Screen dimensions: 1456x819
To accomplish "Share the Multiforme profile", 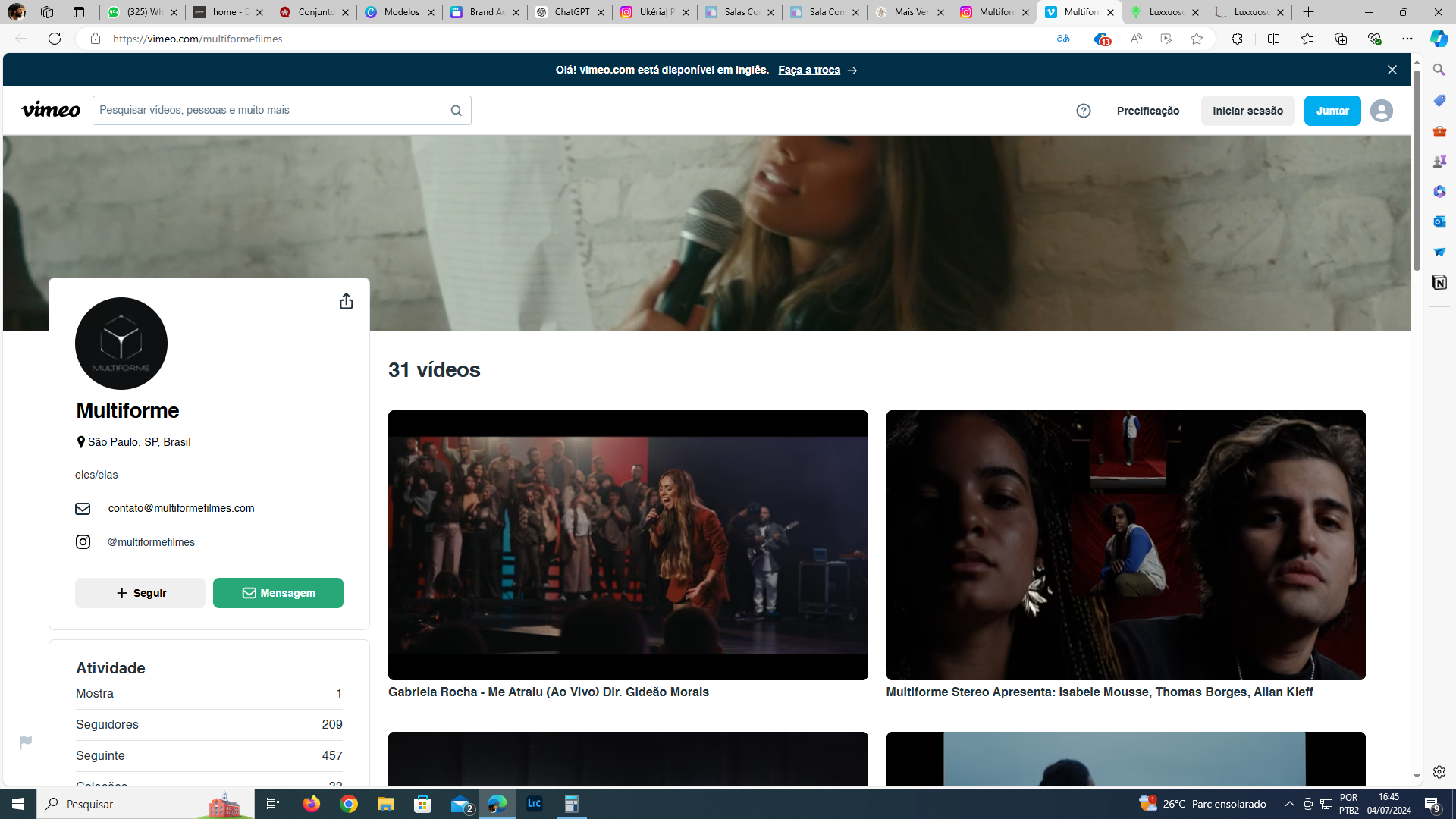I will point(347,302).
